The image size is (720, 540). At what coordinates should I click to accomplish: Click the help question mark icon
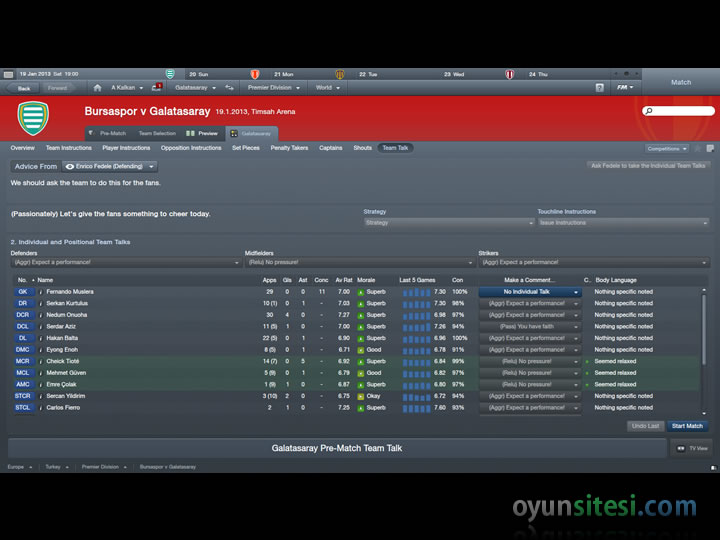(x=599, y=88)
